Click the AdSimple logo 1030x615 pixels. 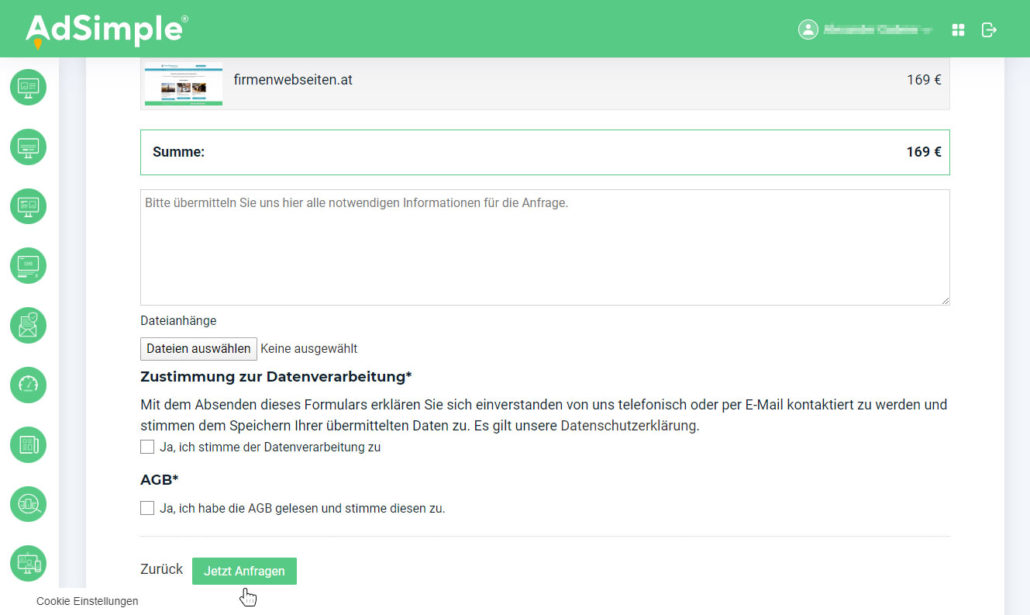pos(106,30)
